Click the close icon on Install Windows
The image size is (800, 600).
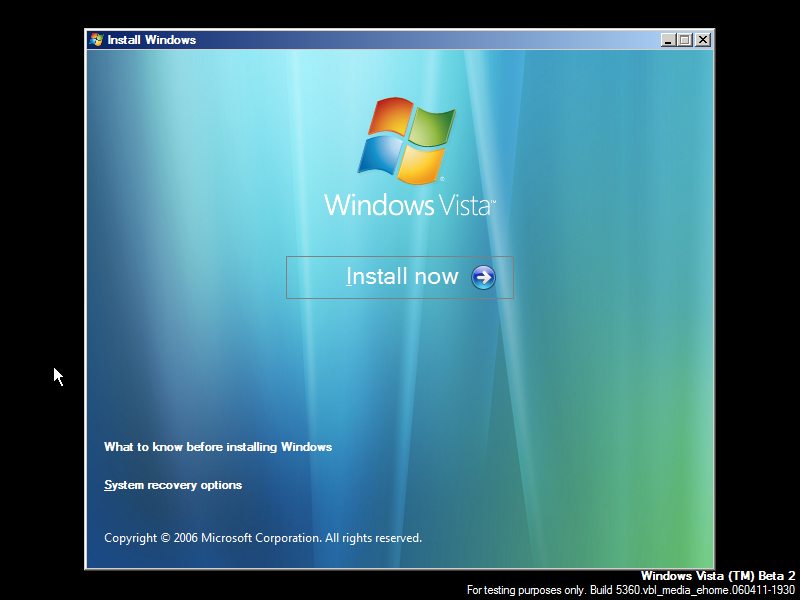click(702, 40)
